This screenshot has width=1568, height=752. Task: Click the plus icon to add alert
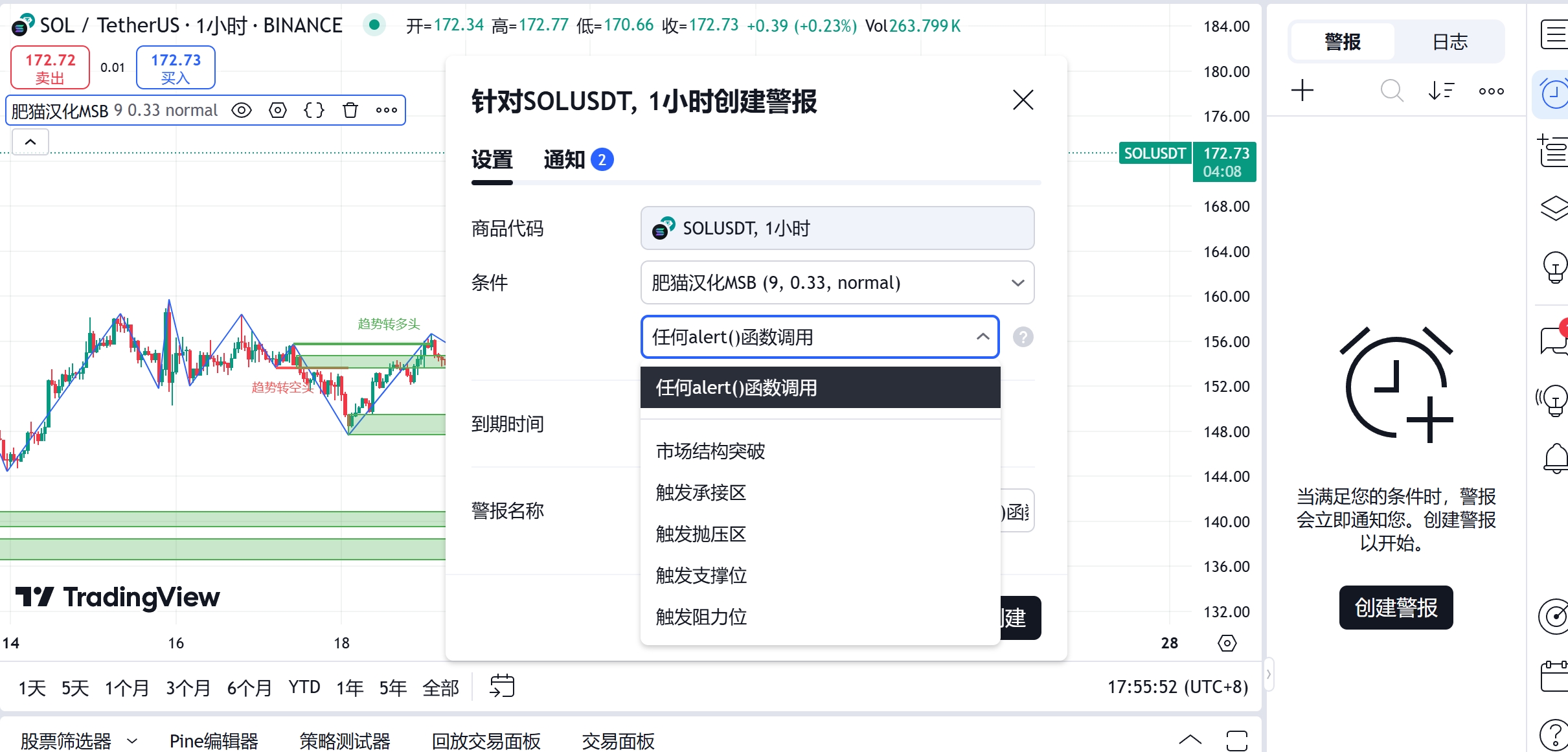pyautogui.click(x=1302, y=91)
